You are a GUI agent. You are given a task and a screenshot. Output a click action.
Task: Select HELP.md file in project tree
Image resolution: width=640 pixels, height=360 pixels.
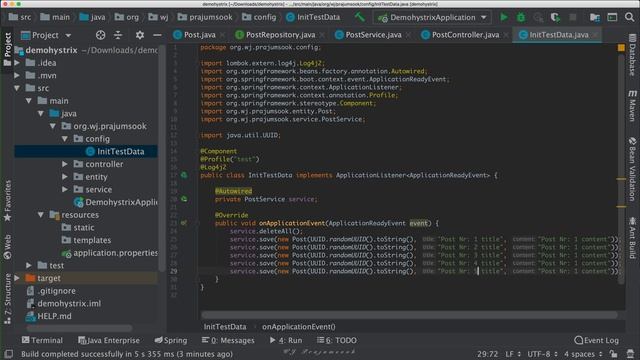click(49, 316)
